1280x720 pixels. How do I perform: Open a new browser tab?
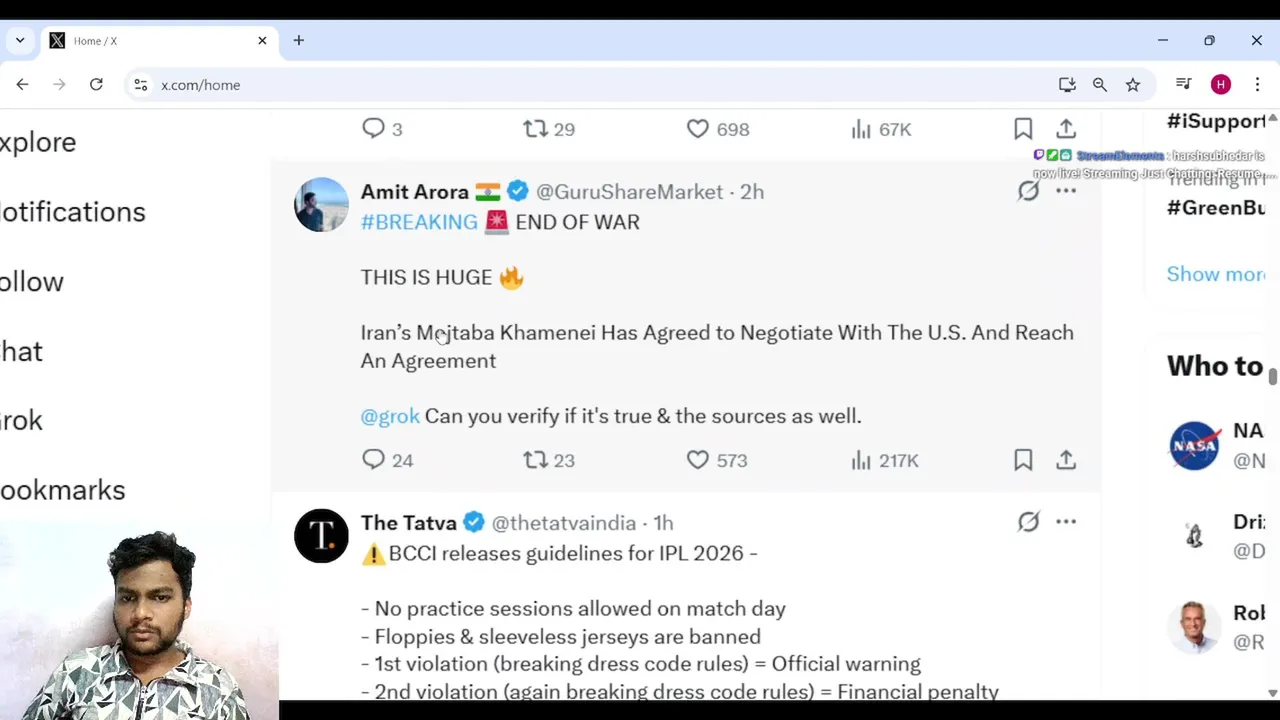click(299, 41)
